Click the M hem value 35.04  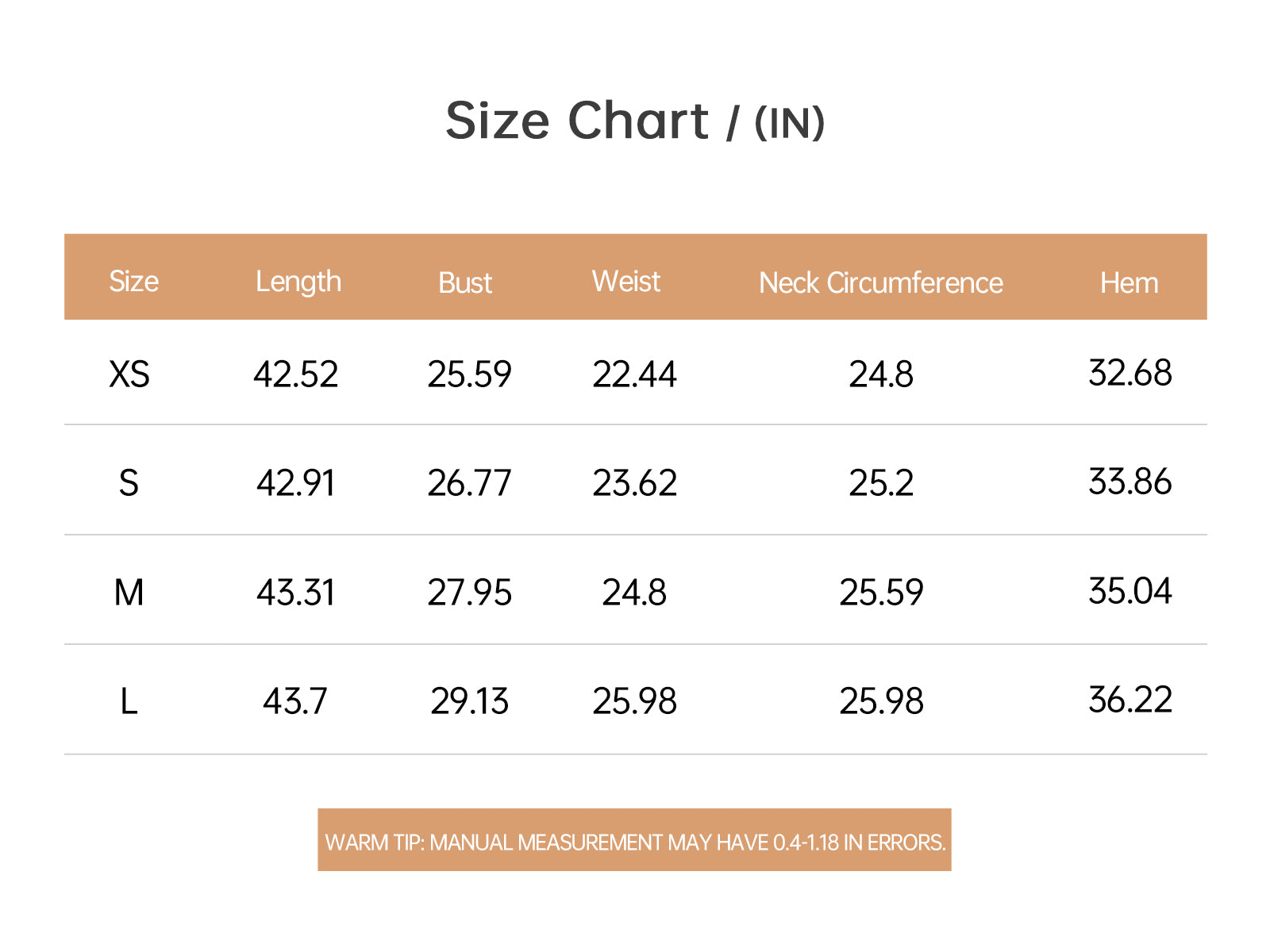[1130, 591]
